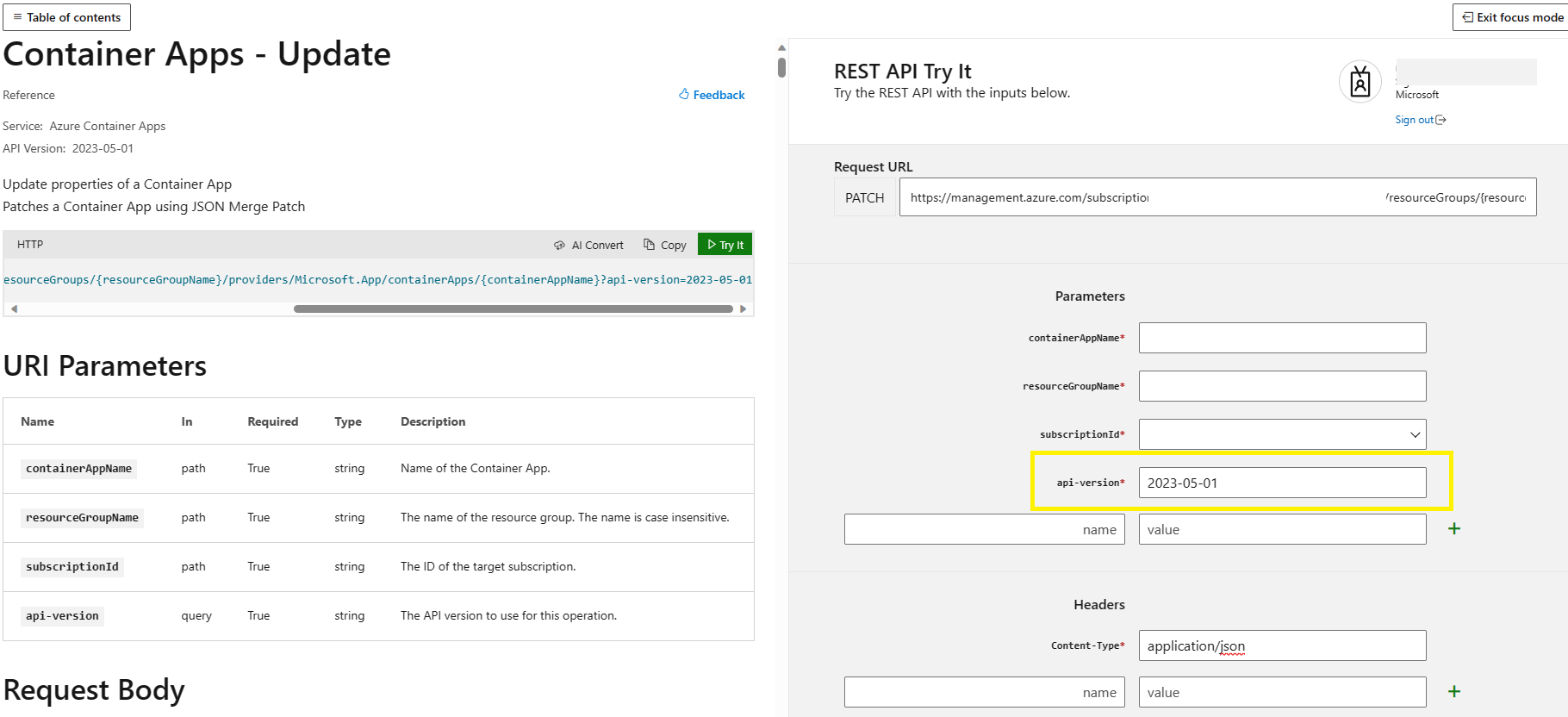Screen dimensions: 1568x717
Task: Click the 'query' cell in api-version row
Action: (196, 615)
